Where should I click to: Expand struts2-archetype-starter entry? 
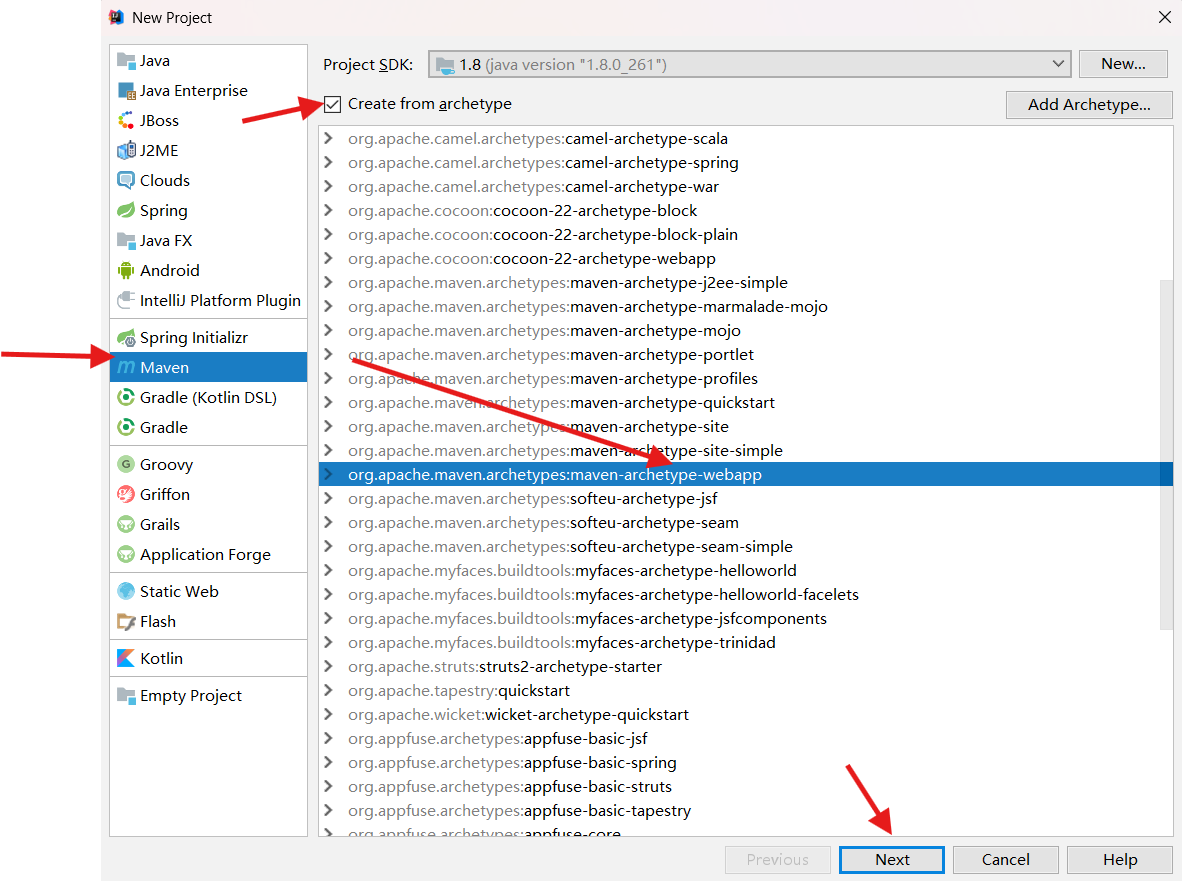pyautogui.click(x=328, y=667)
